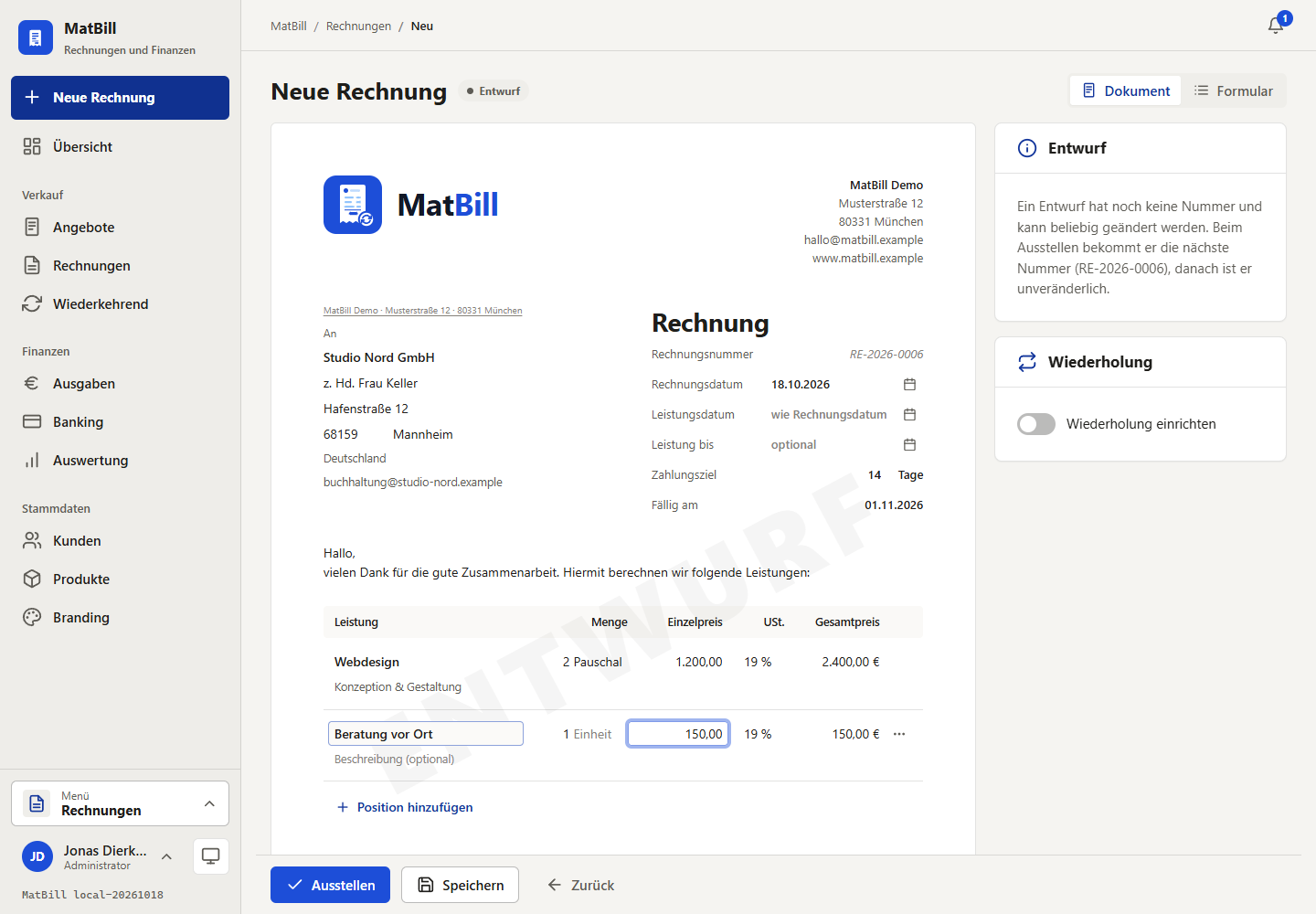Viewport: 1316px width, 914px height.
Task: Click Position hinzufügen
Action: click(x=405, y=807)
